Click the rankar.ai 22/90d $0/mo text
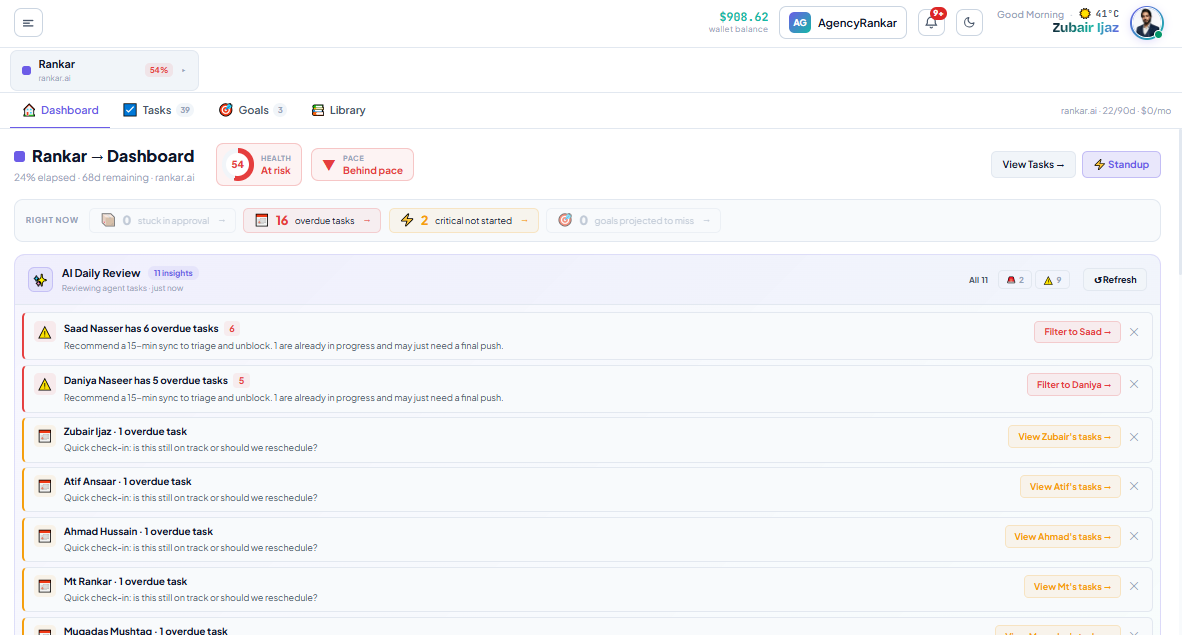Screen dimensions: 1182x635 pyautogui.click(x=1116, y=111)
